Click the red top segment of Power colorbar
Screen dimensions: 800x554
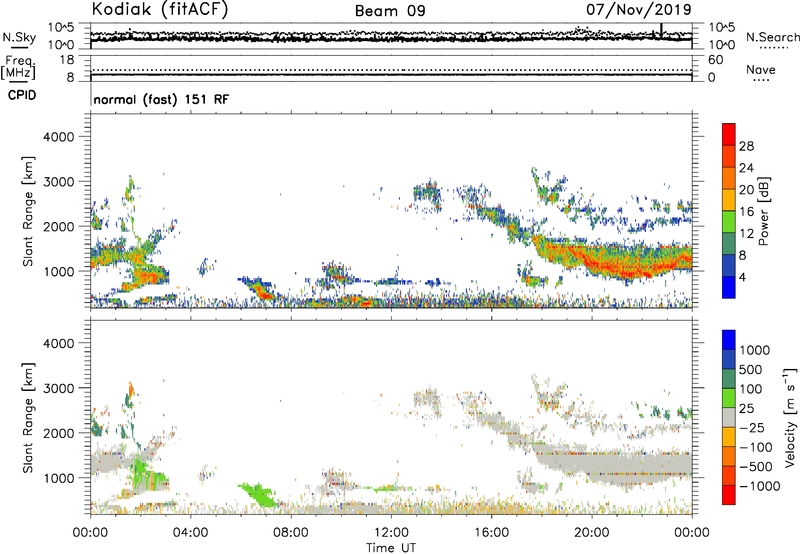pos(729,135)
